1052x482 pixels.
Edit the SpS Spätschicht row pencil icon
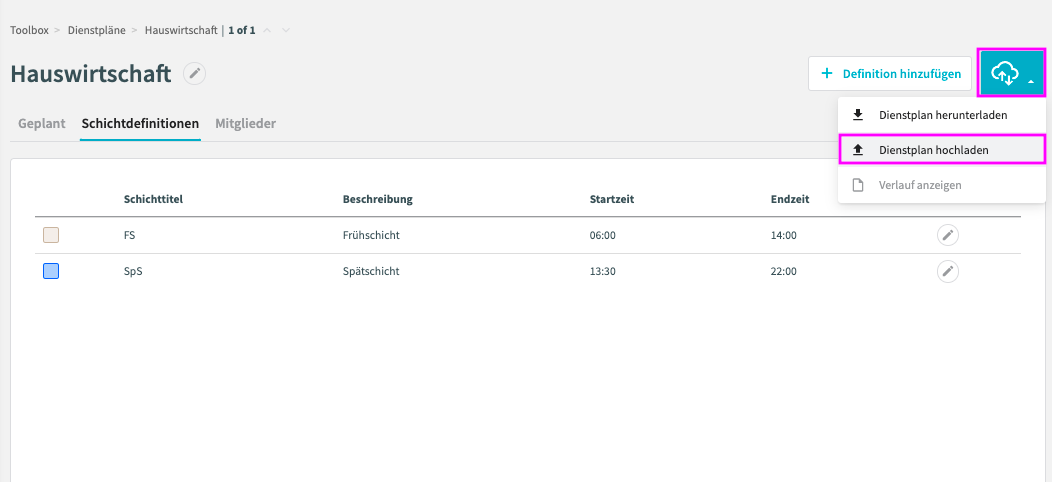tap(947, 271)
